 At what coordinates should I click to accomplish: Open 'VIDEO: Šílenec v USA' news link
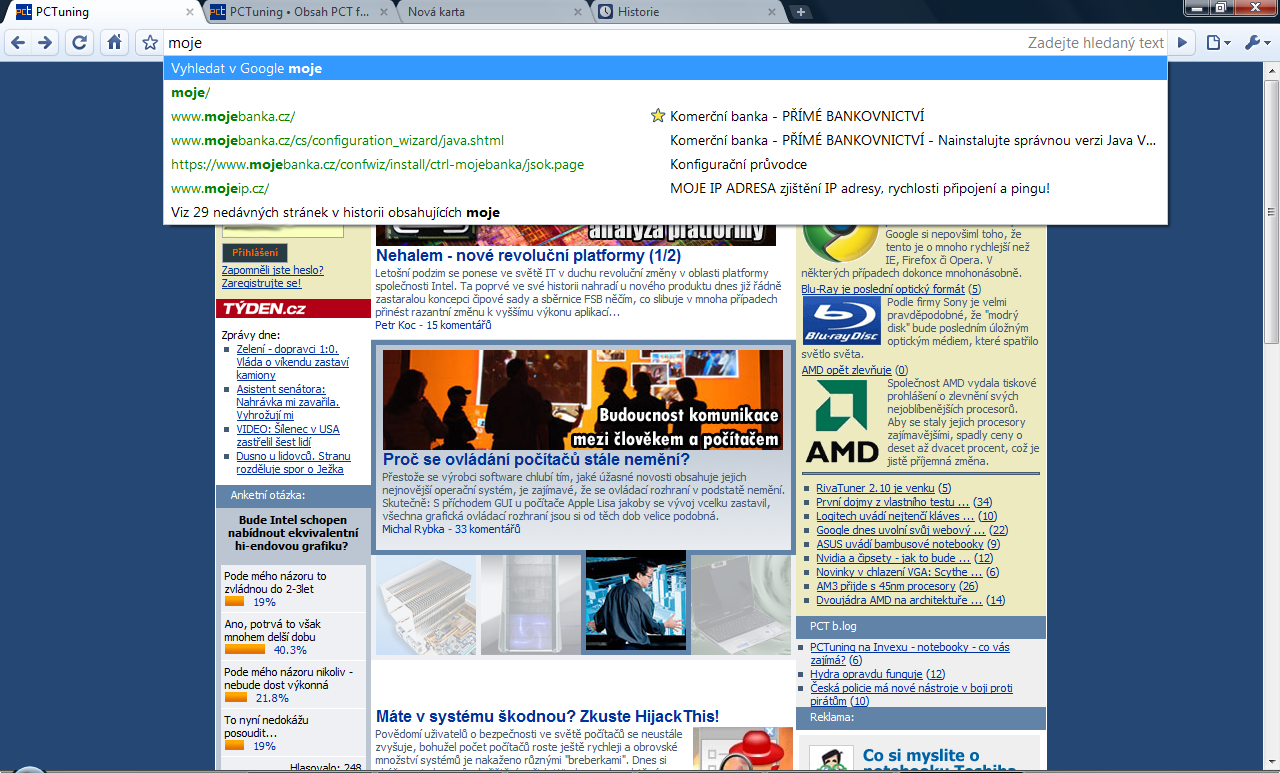[288, 435]
